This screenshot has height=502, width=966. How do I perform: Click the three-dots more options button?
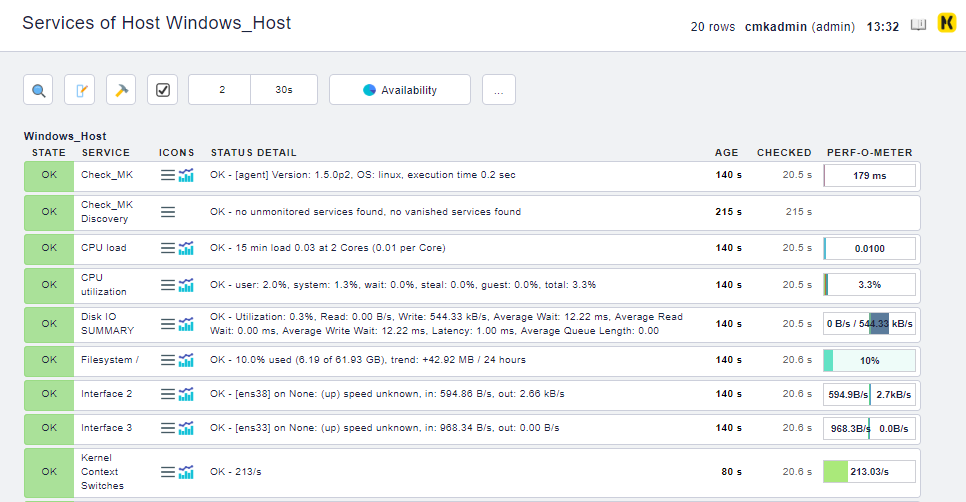(x=498, y=90)
